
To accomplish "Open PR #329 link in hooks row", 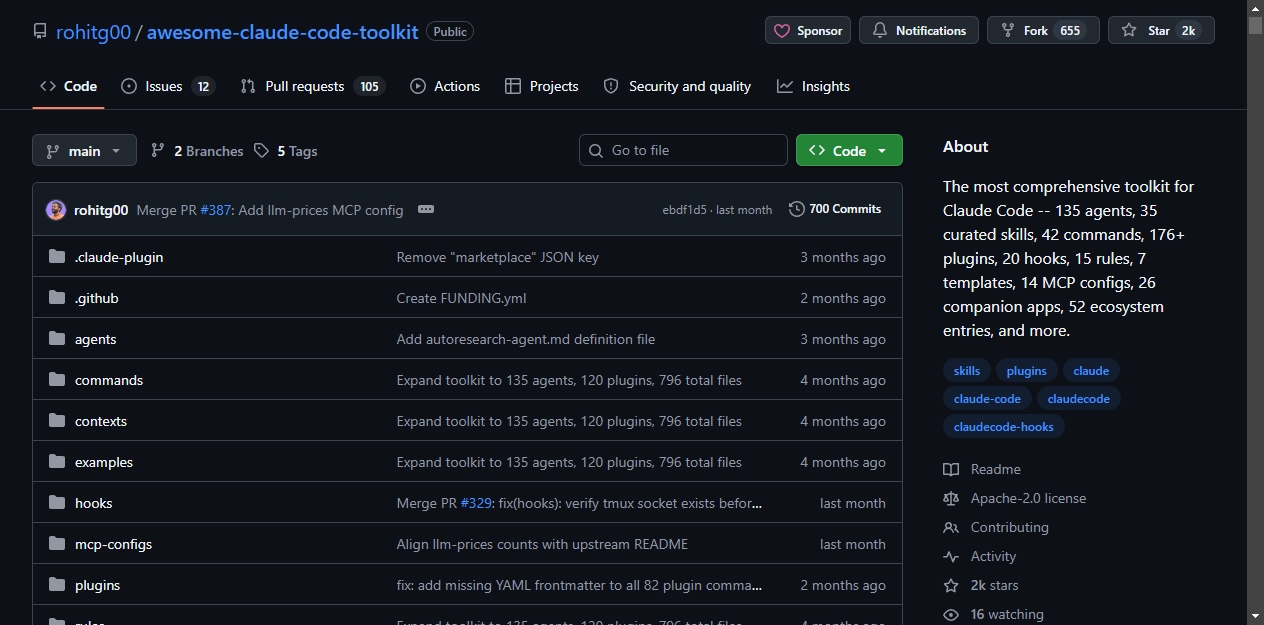I will click(476, 503).
